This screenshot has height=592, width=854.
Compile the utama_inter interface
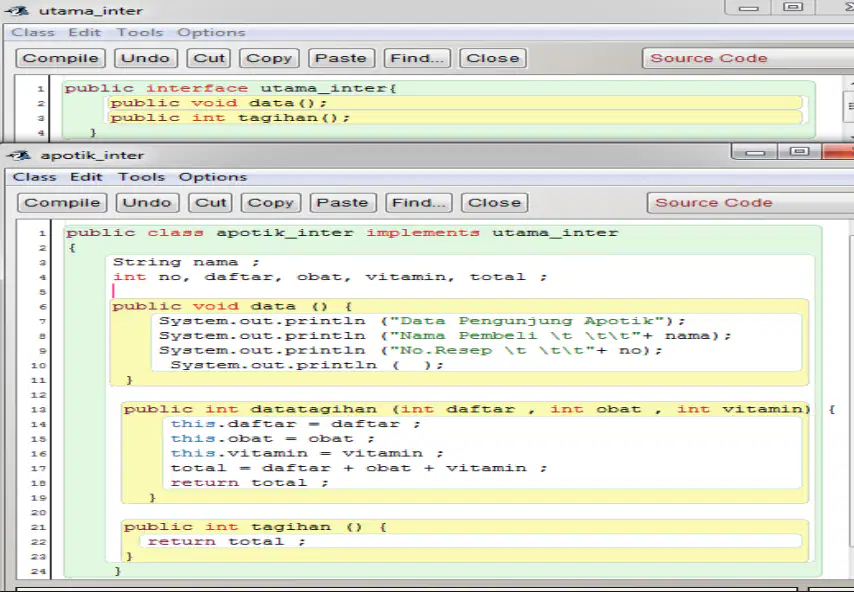(x=60, y=58)
